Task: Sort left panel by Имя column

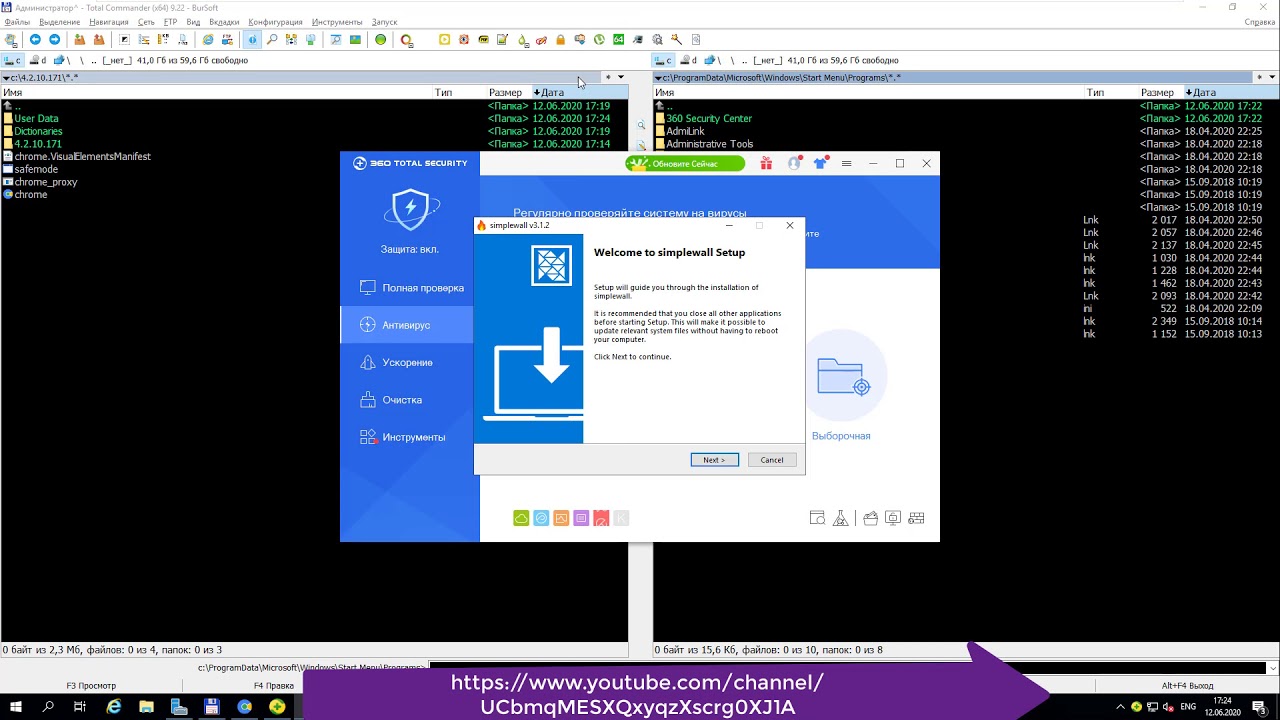Action: click(x=216, y=92)
